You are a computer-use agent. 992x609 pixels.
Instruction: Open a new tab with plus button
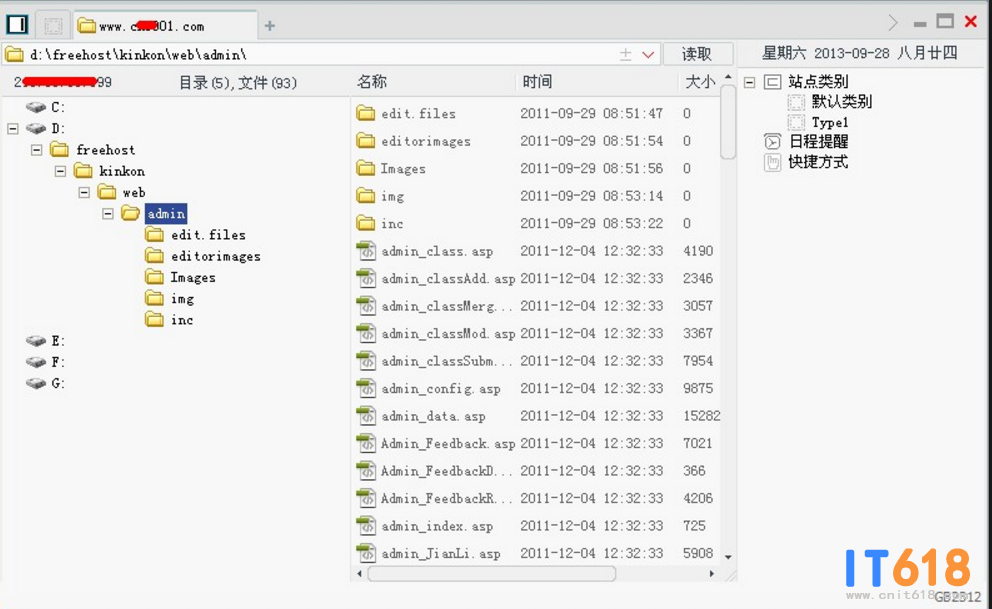270,26
